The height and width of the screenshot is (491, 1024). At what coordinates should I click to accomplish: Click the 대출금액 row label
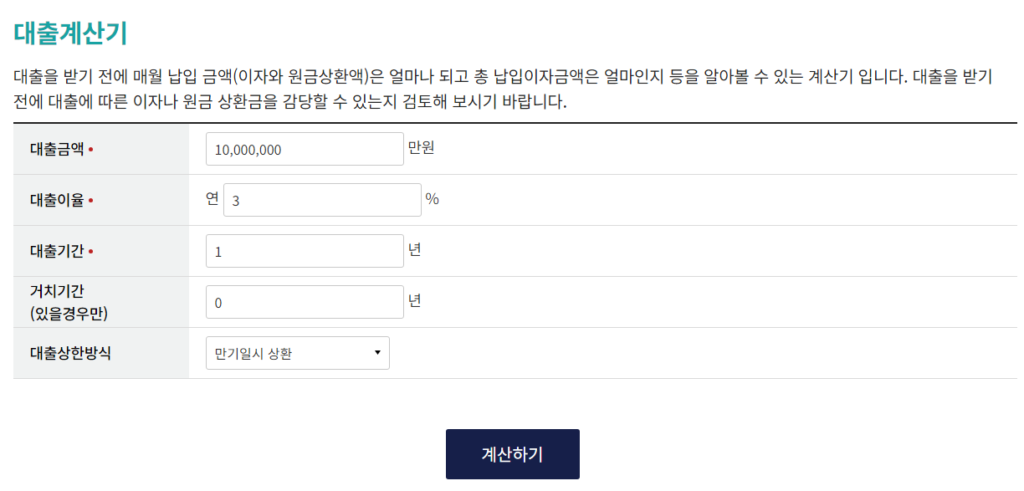pos(57,150)
